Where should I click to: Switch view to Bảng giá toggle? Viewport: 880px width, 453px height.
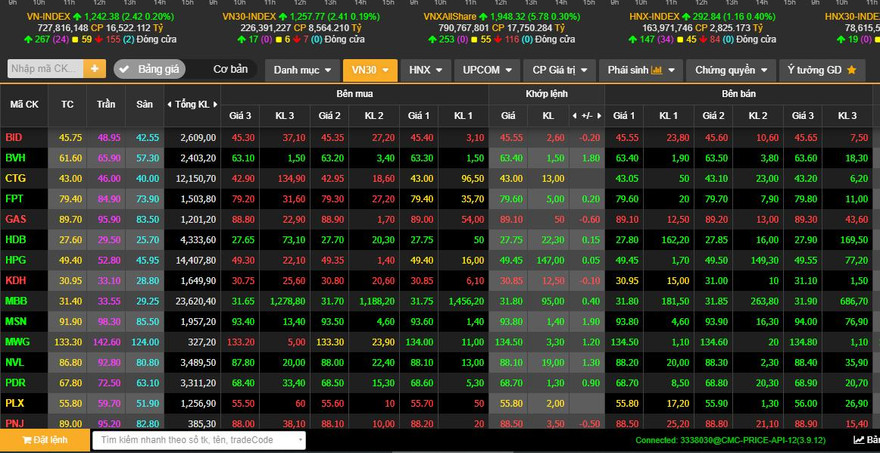150,69
